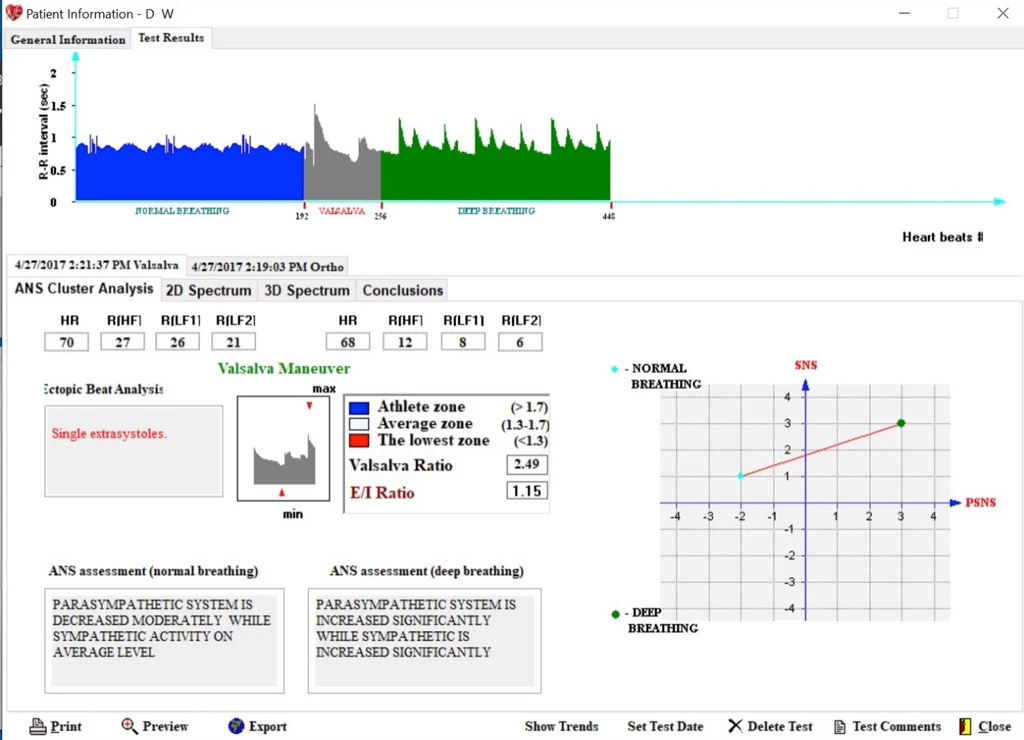The width and height of the screenshot is (1024, 740).
Task: Click the Delete Test X icon
Action: click(735, 726)
